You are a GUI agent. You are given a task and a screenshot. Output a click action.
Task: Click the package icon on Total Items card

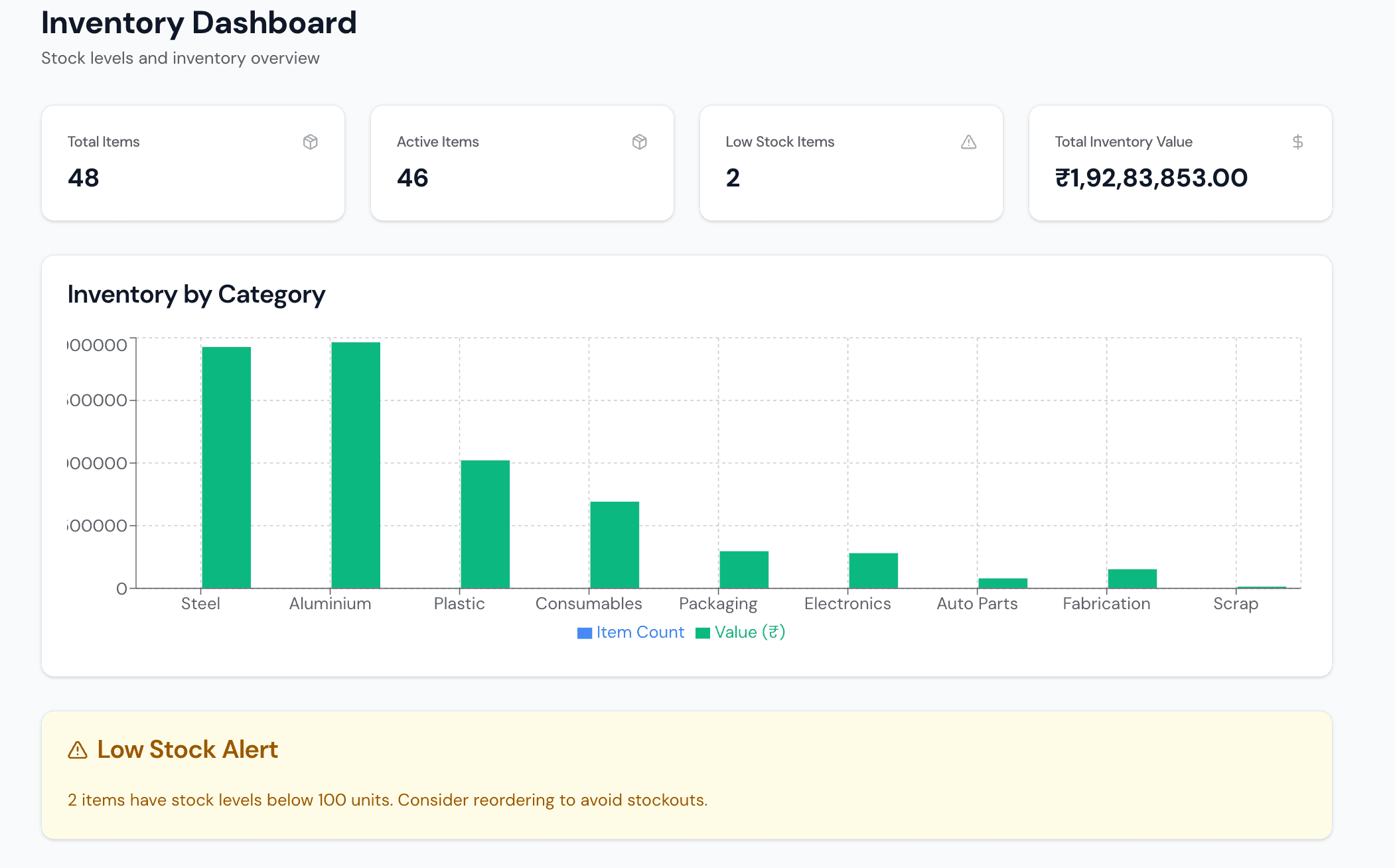click(x=311, y=141)
